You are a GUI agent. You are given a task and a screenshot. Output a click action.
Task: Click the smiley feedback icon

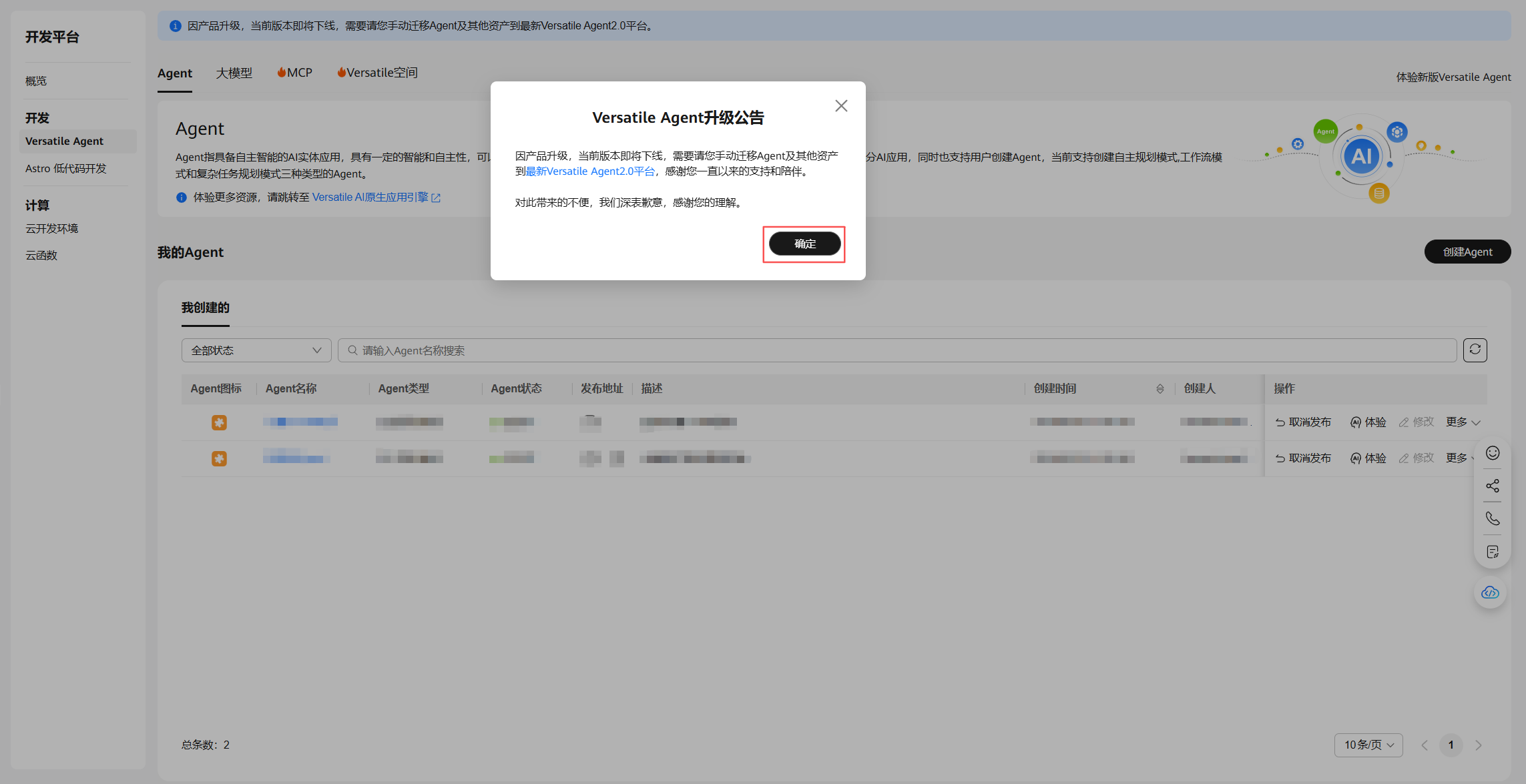click(1493, 454)
